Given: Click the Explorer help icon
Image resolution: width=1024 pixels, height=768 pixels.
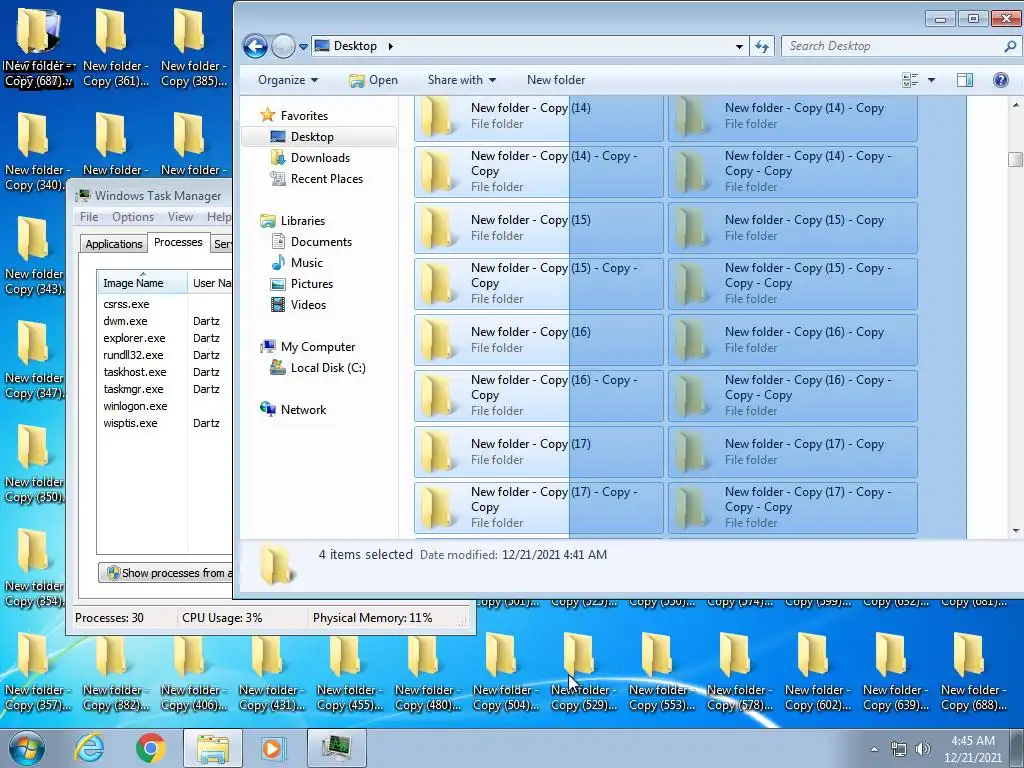Looking at the screenshot, I should click(1000, 80).
